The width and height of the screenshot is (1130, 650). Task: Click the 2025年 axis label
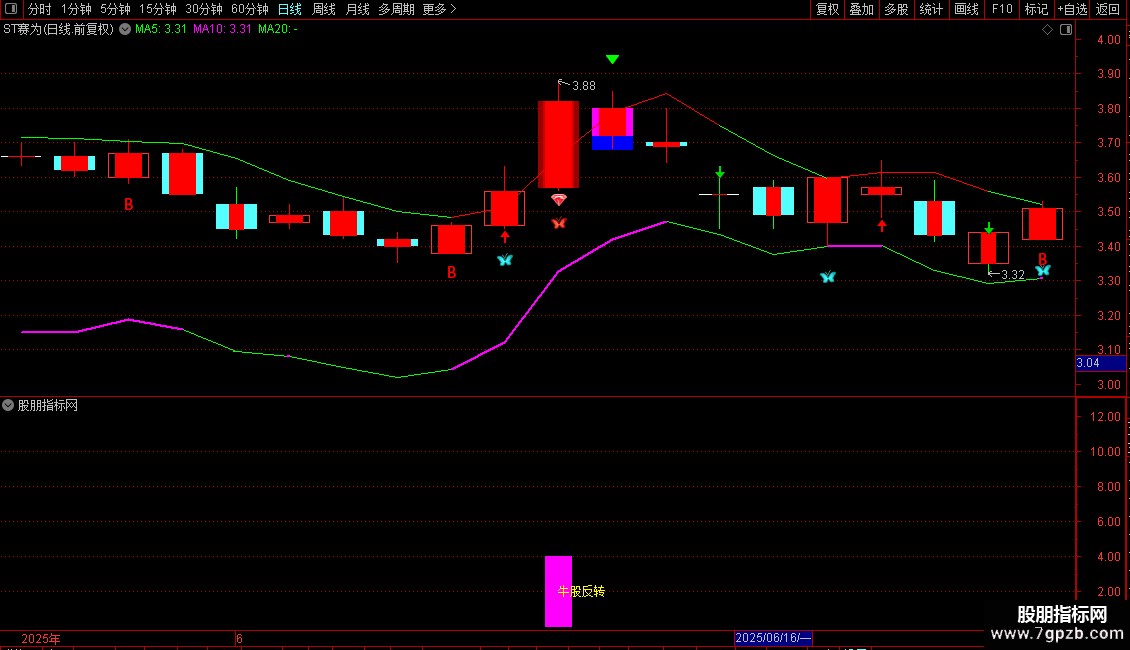tap(41, 638)
